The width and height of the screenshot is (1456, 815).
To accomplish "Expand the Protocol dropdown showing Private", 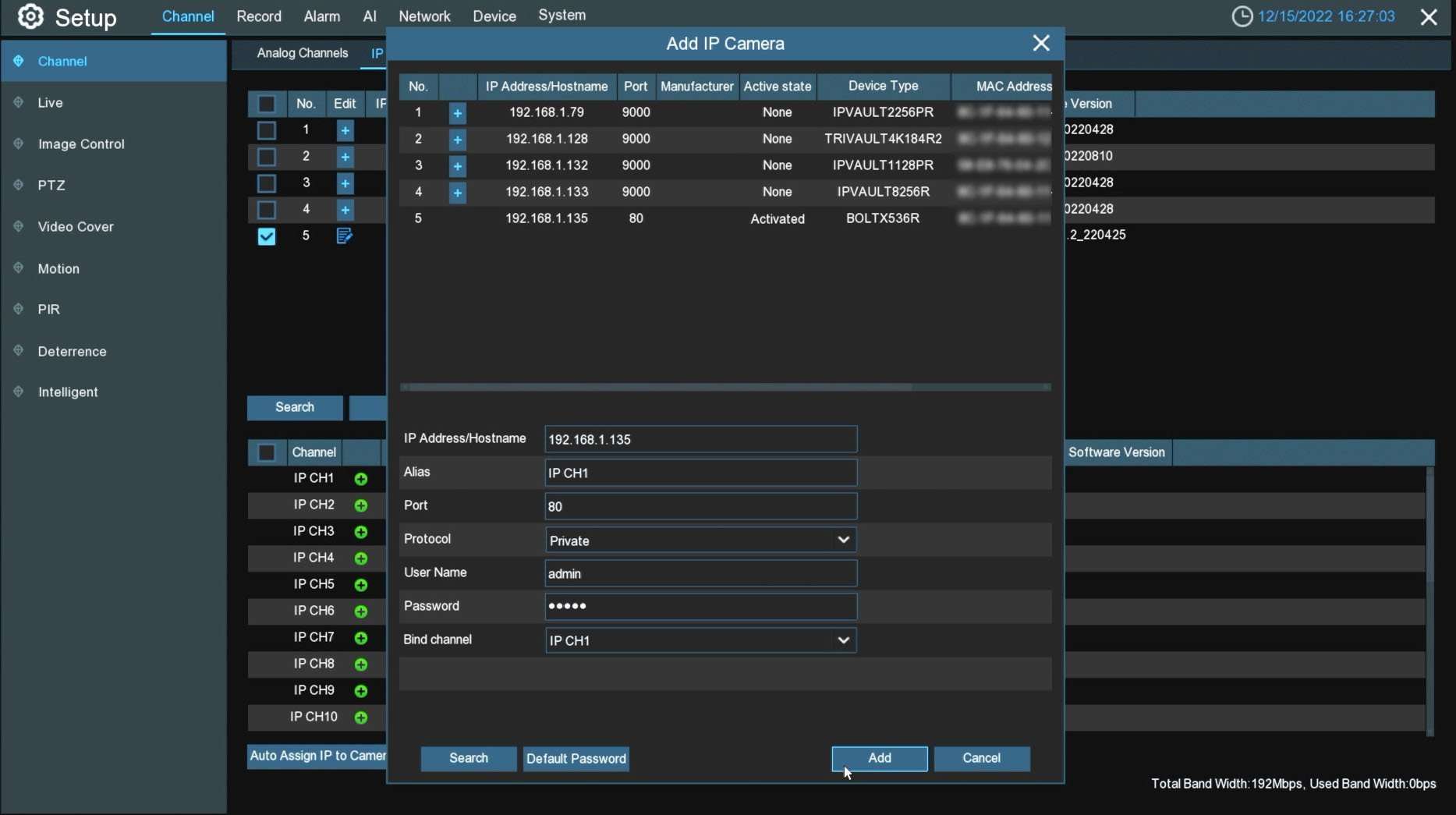I will coord(700,540).
